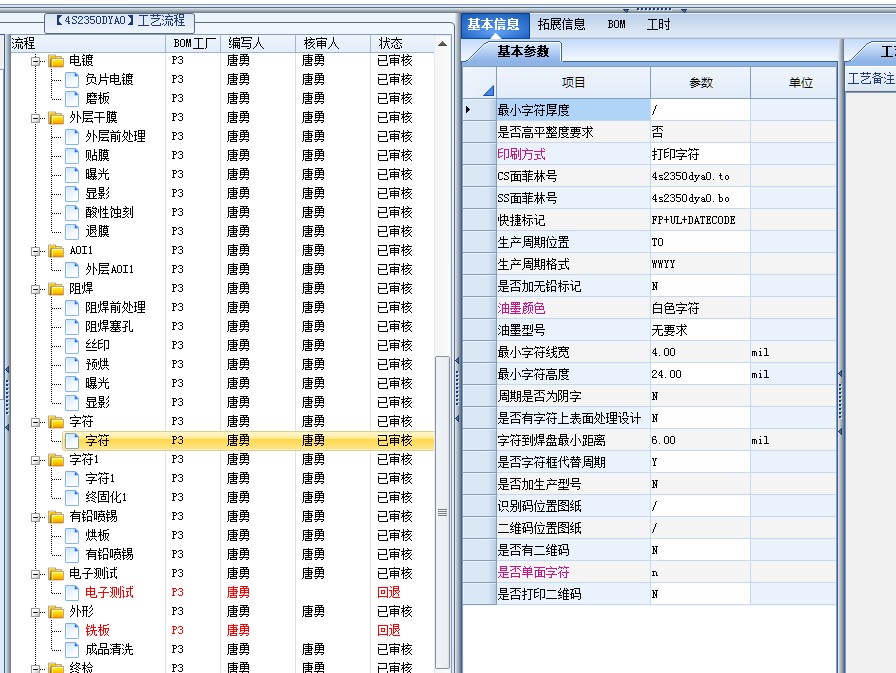
Task: Collapse the 外层干膜 tree node
Action: tap(35, 118)
